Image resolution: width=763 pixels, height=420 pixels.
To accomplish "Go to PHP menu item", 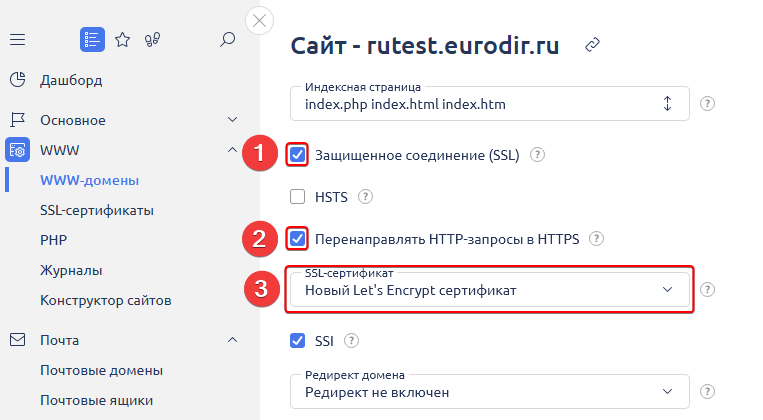I will tap(53, 240).
